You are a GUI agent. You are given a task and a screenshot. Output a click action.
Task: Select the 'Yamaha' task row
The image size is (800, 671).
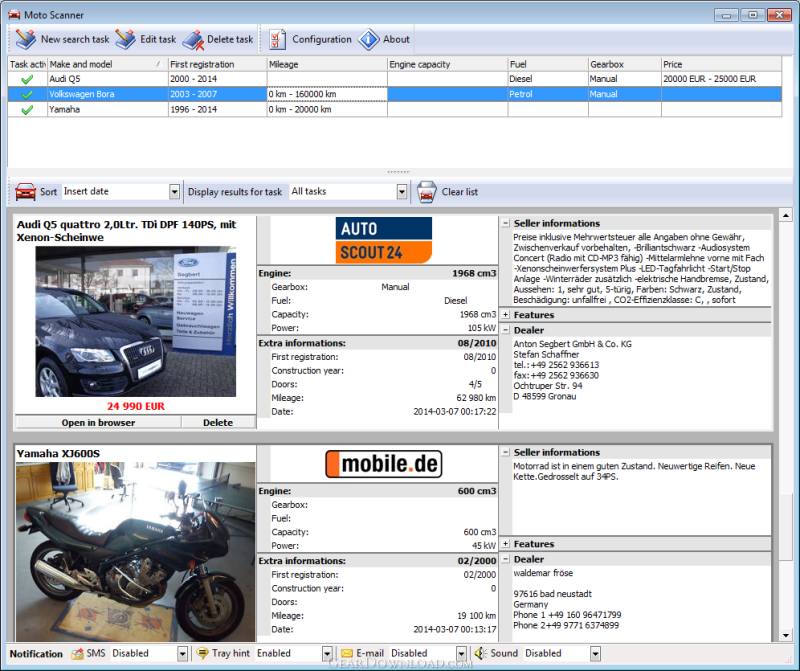point(394,110)
